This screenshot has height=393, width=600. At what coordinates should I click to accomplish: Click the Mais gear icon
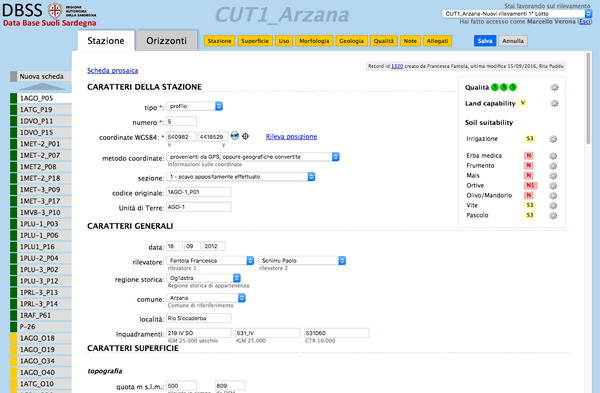point(553,176)
